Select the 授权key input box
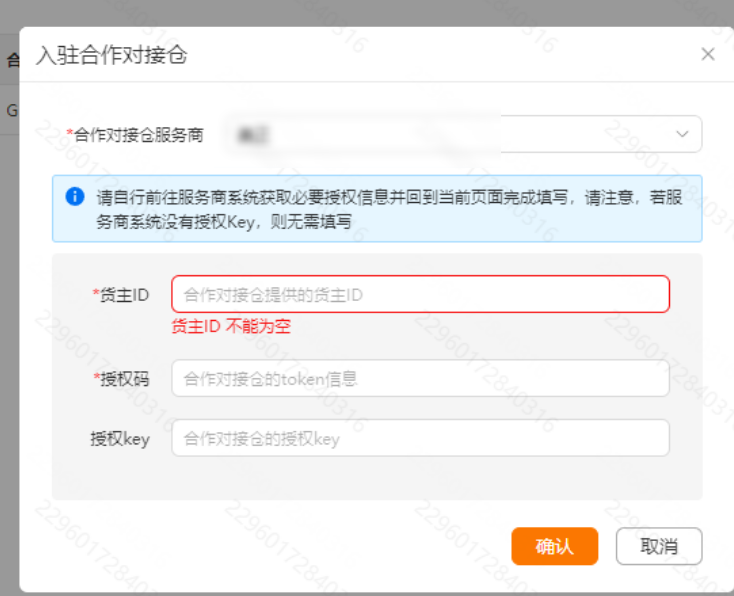Screen dimensions: 734x596 click(x=420, y=438)
